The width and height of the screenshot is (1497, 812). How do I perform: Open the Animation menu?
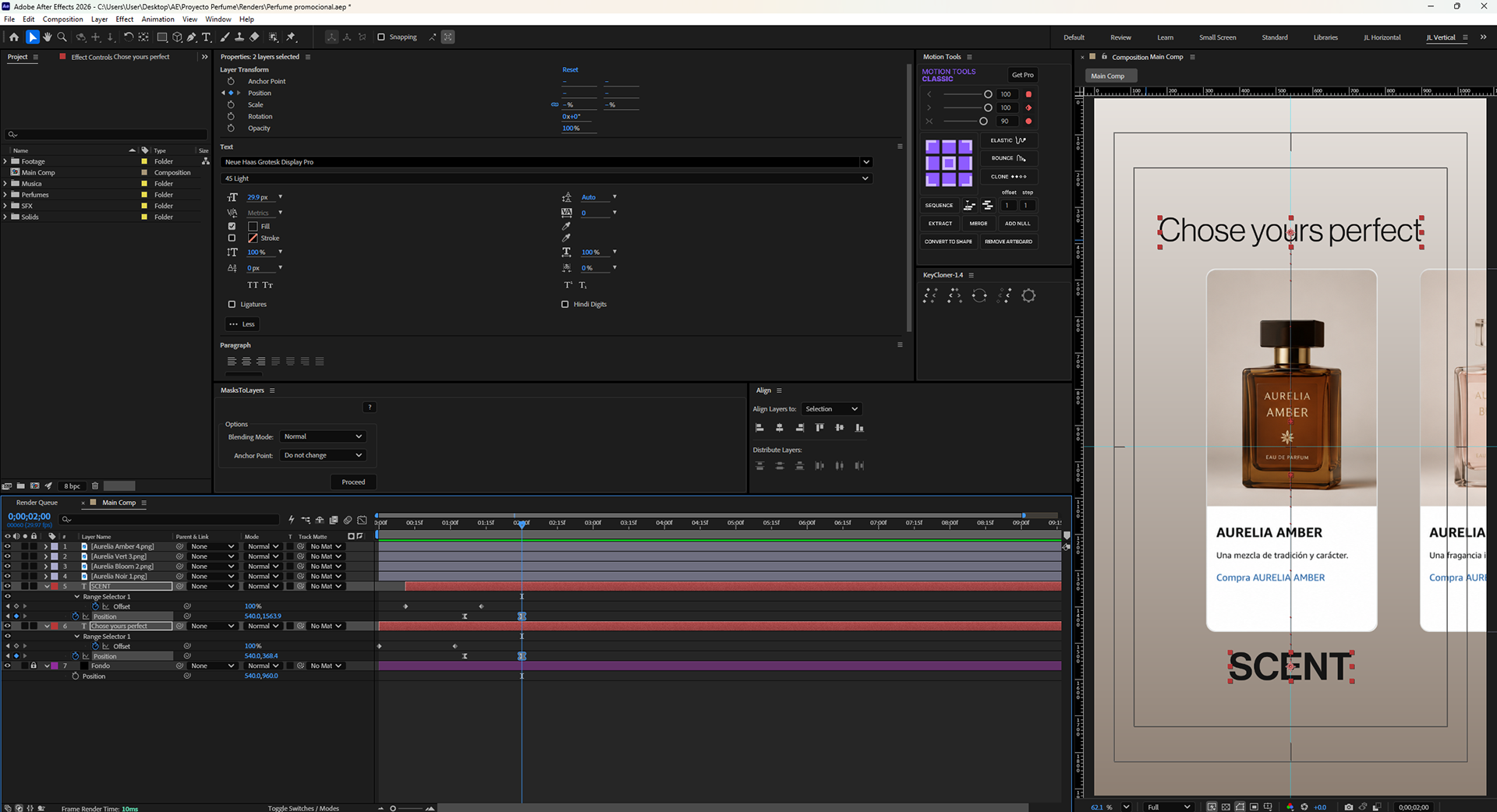pos(158,19)
